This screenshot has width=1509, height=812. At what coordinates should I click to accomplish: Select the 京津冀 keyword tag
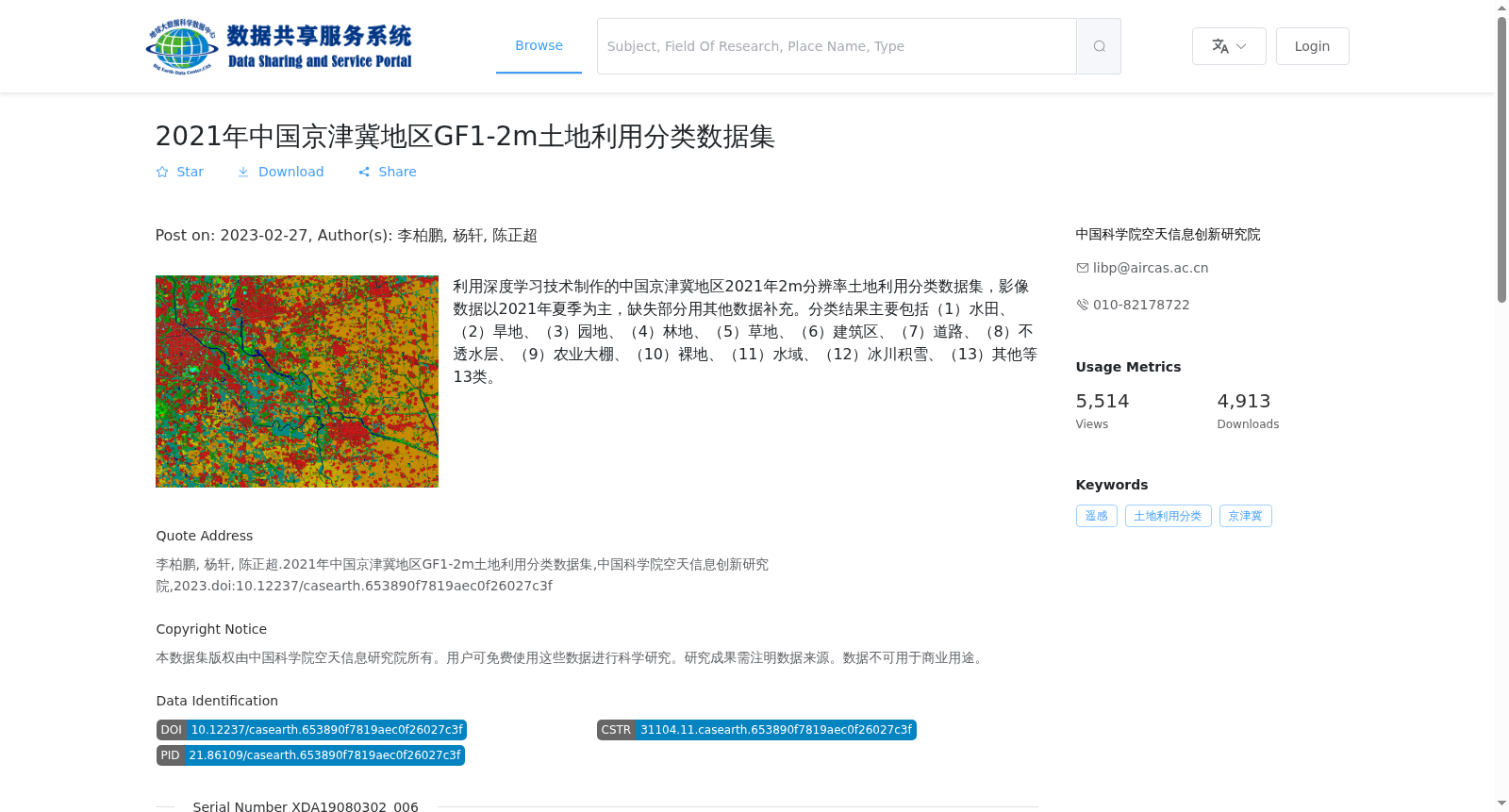[x=1245, y=516]
